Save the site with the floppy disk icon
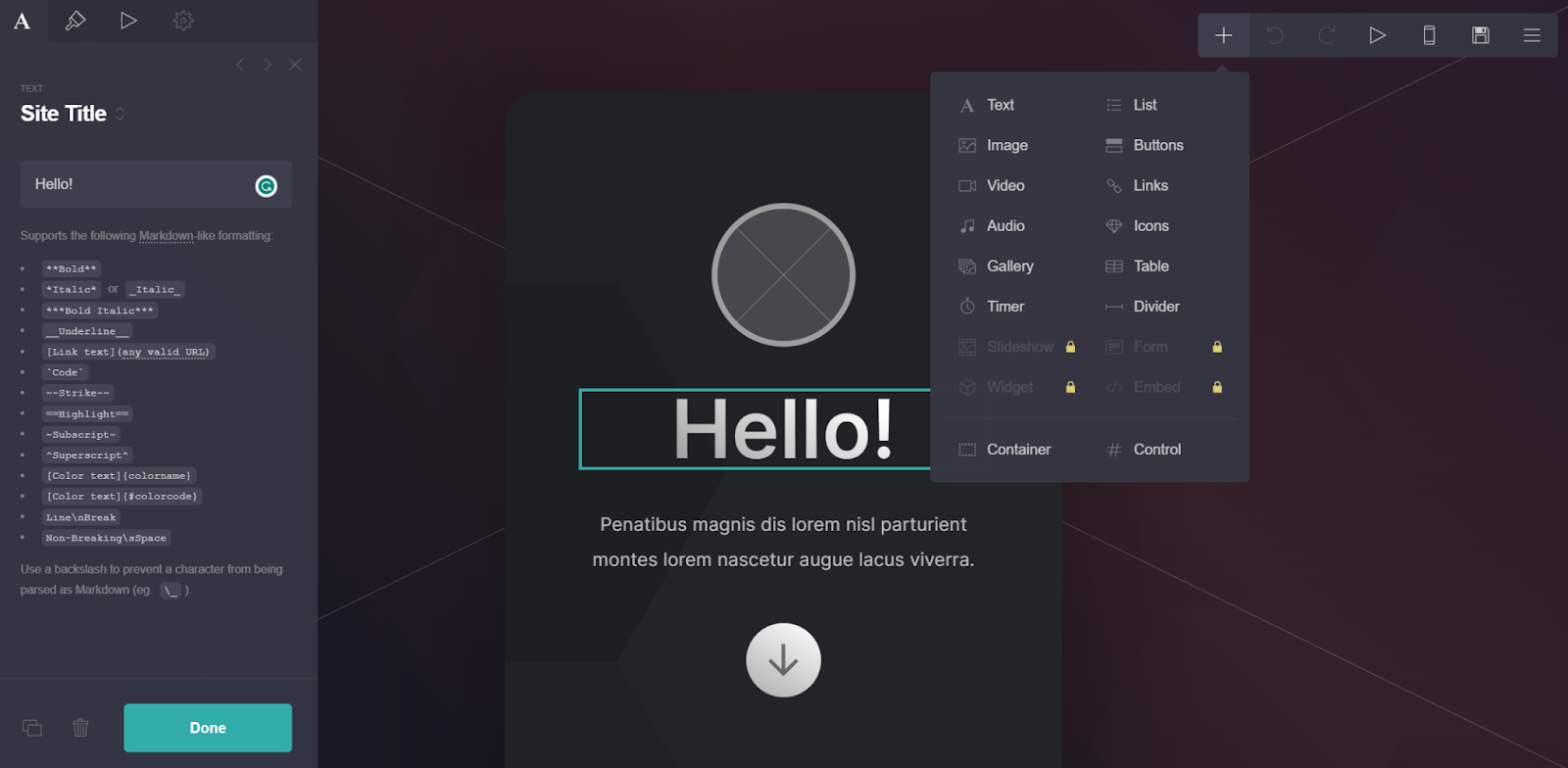This screenshot has width=1568, height=768. tap(1481, 35)
